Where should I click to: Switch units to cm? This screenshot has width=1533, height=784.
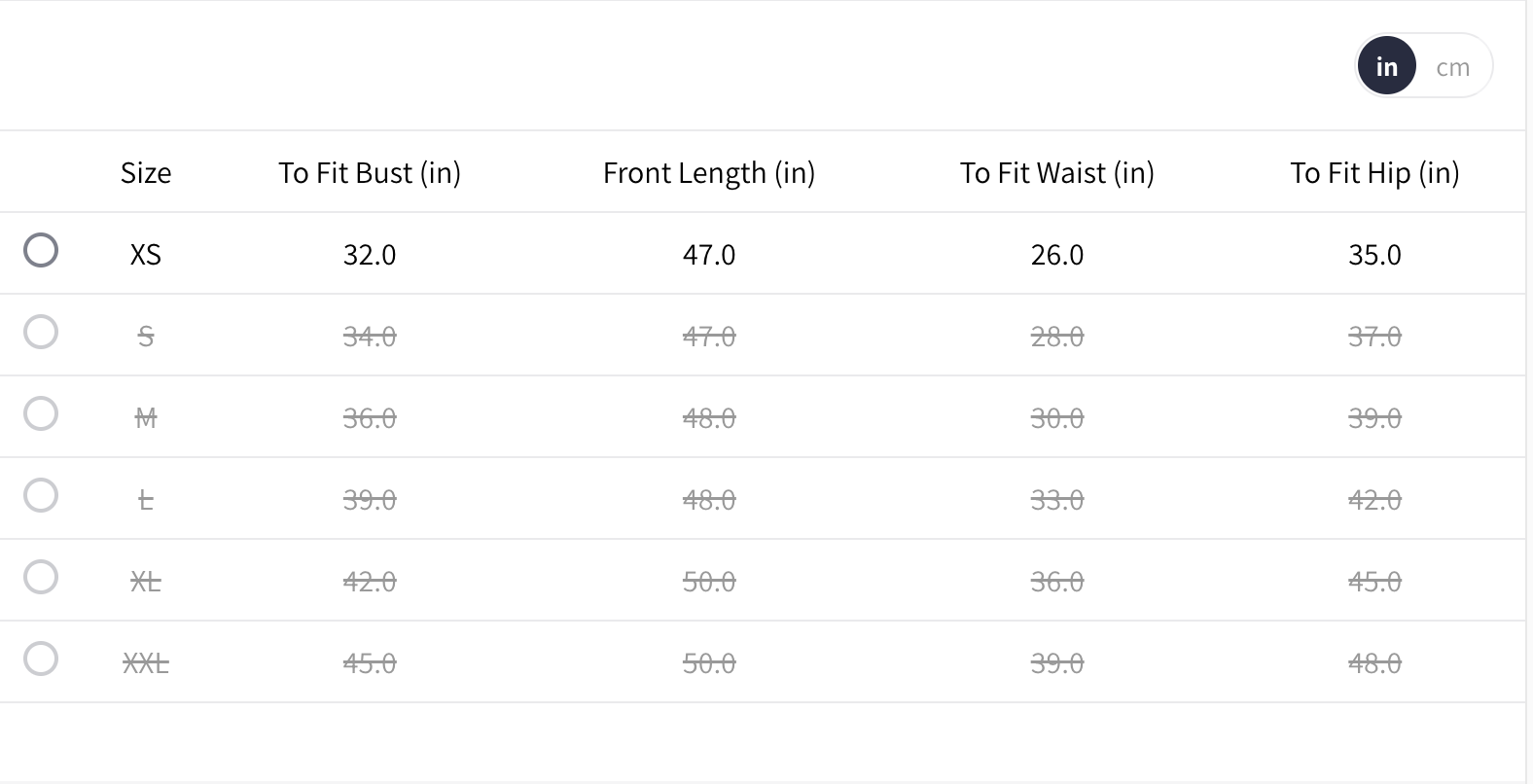point(1452,67)
